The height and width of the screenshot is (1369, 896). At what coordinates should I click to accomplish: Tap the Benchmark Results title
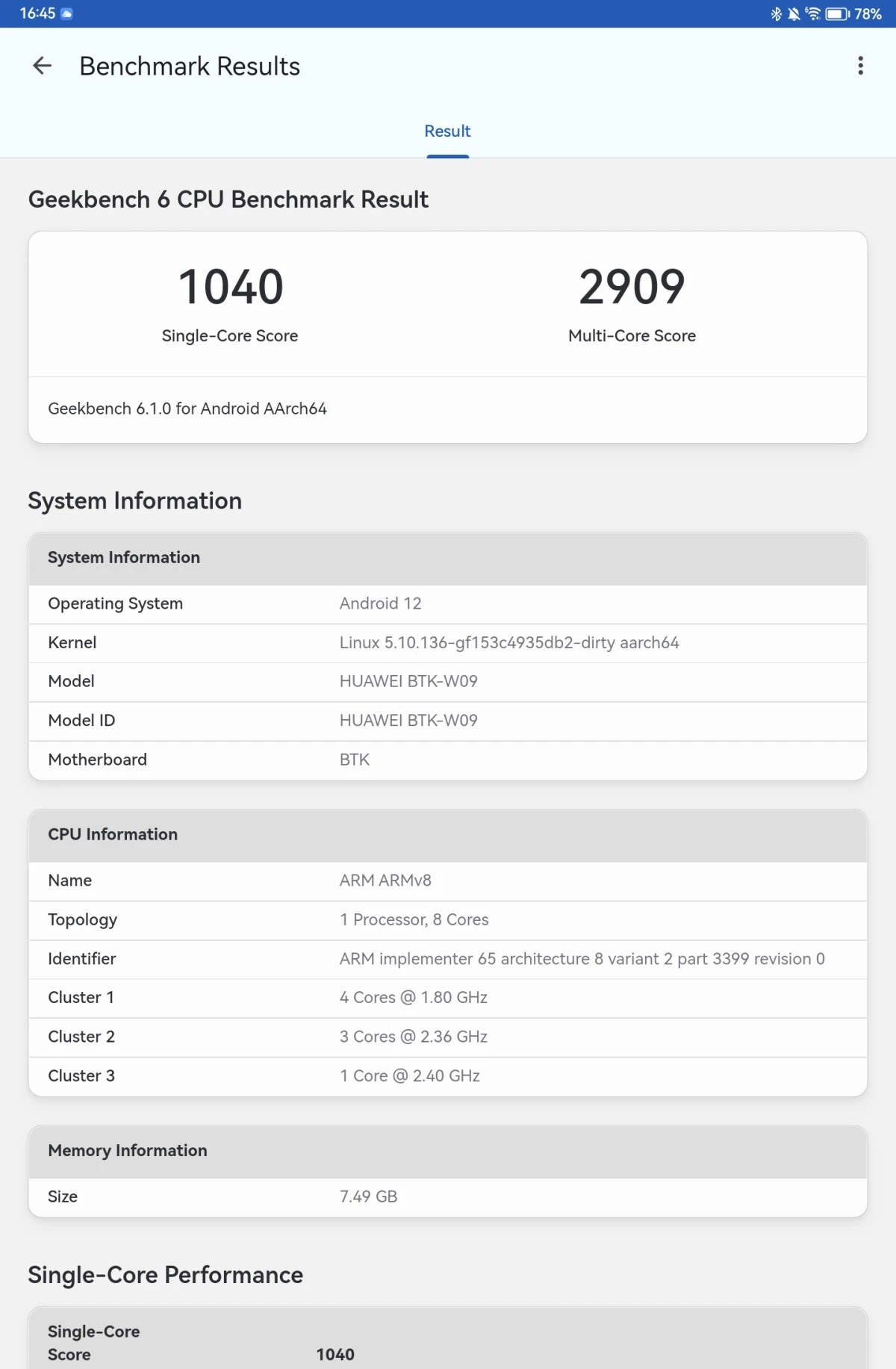coord(190,66)
